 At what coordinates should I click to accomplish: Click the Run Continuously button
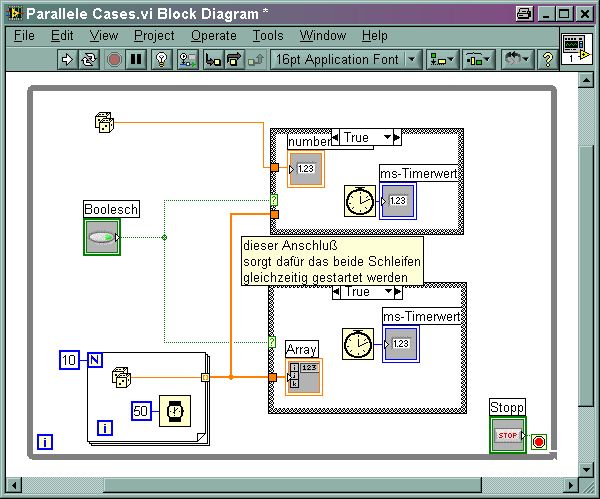90,60
